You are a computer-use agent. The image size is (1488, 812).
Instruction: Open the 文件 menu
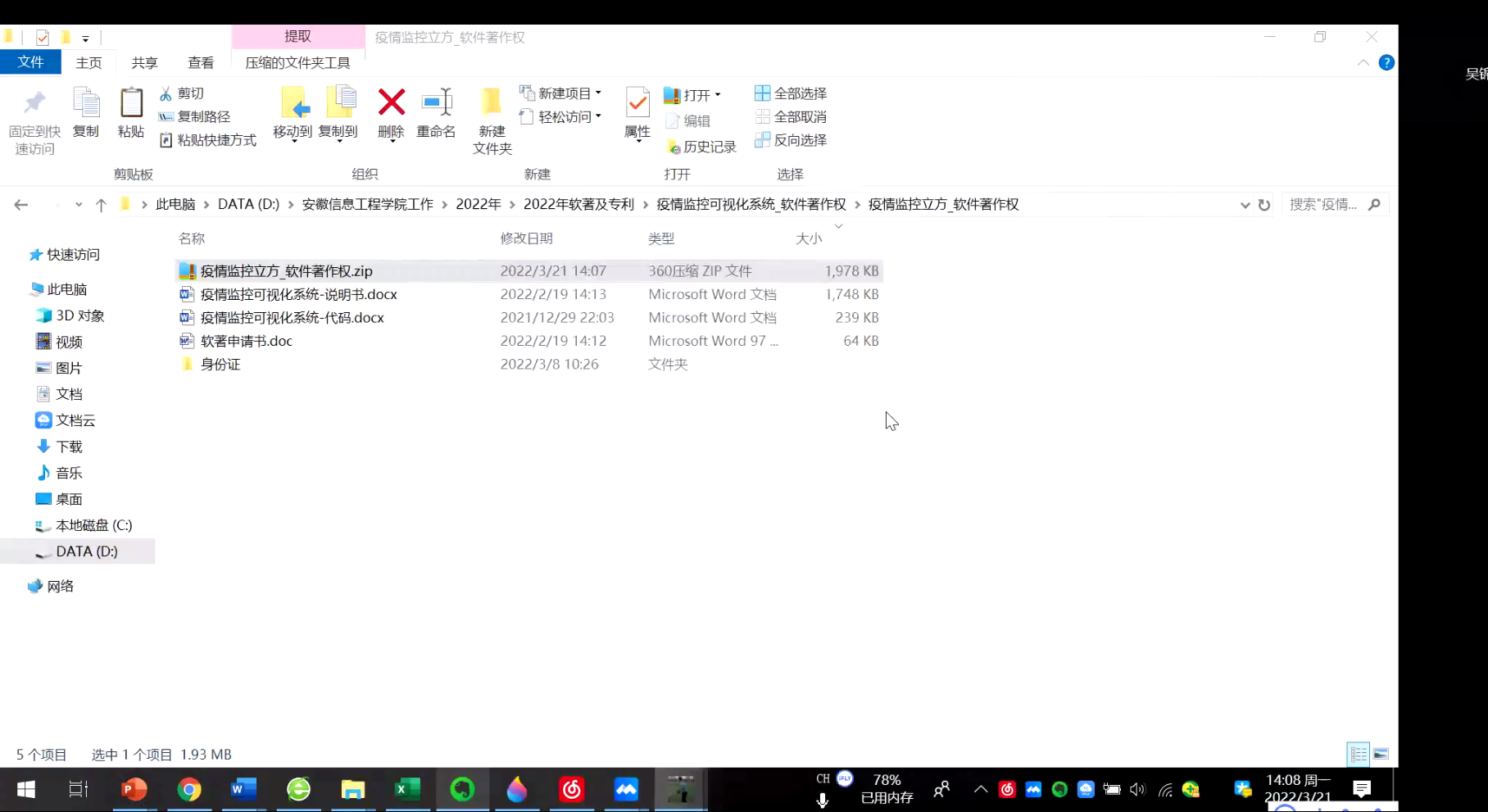(30, 61)
